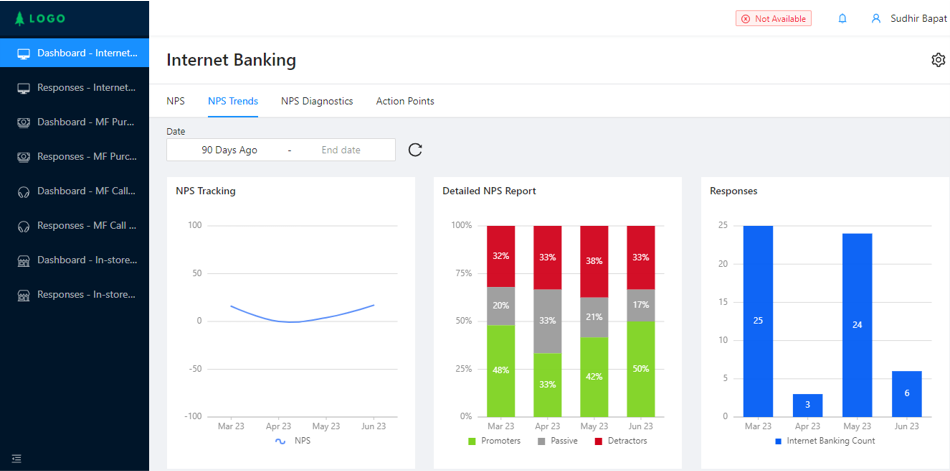Open Responses - Internet Banking sidebar link
The height and width of the screenshot is (471, 950).
pos(85,88)
